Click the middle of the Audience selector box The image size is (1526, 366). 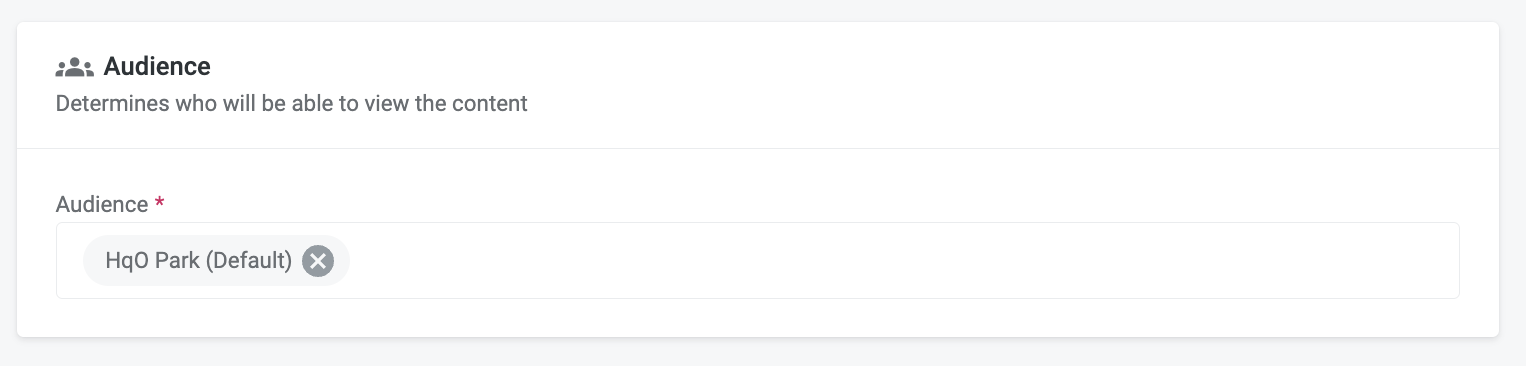[757, 260]
